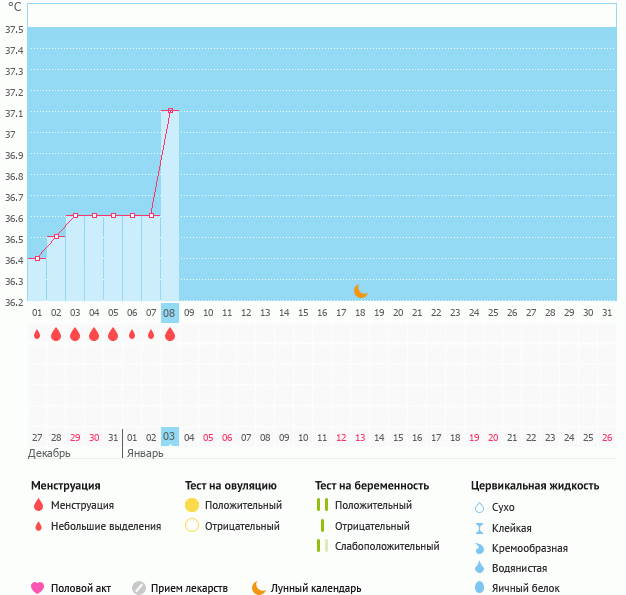Click the temperature point on day 01
626x595 pixels.
[37, 258]
